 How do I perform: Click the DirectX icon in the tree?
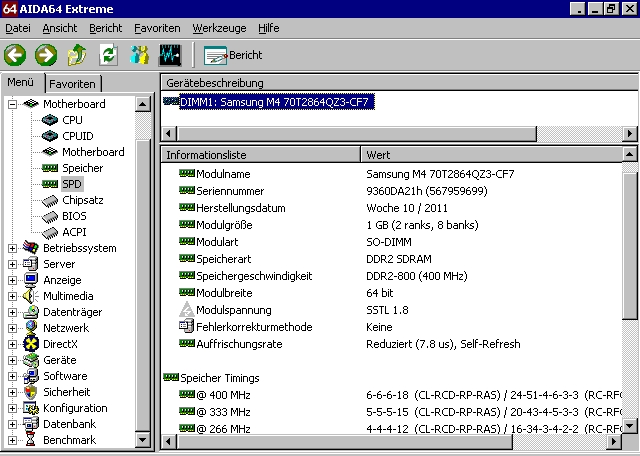click(x=31, y=344)
